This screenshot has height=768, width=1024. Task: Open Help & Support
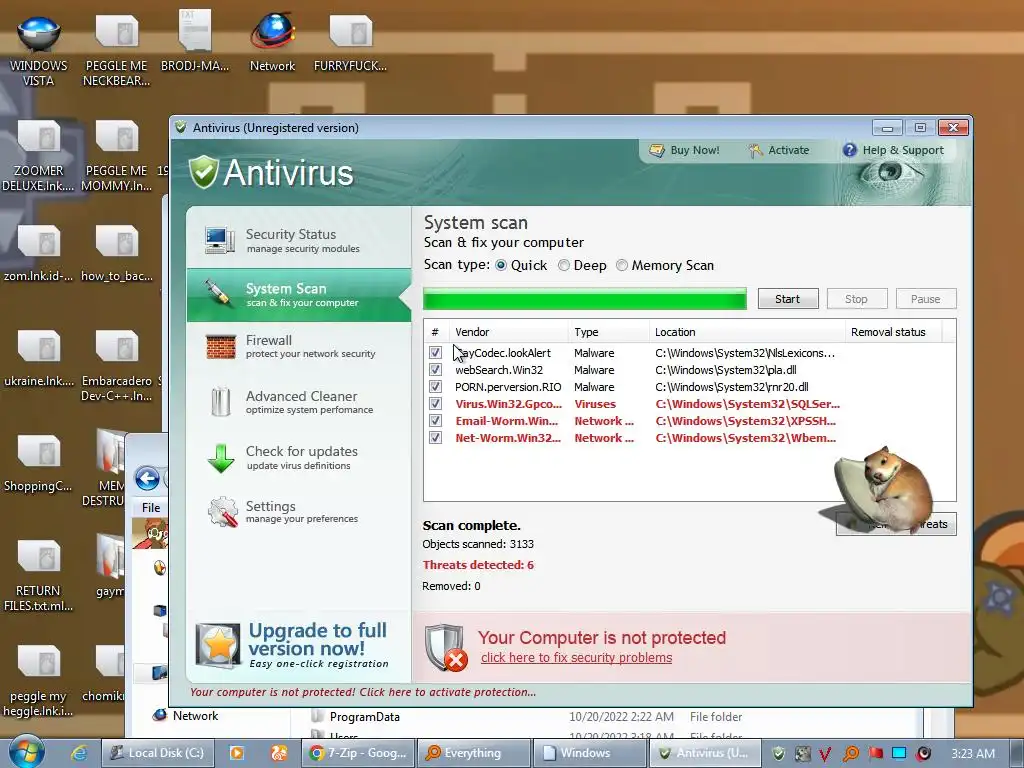[x=893, y=150]
